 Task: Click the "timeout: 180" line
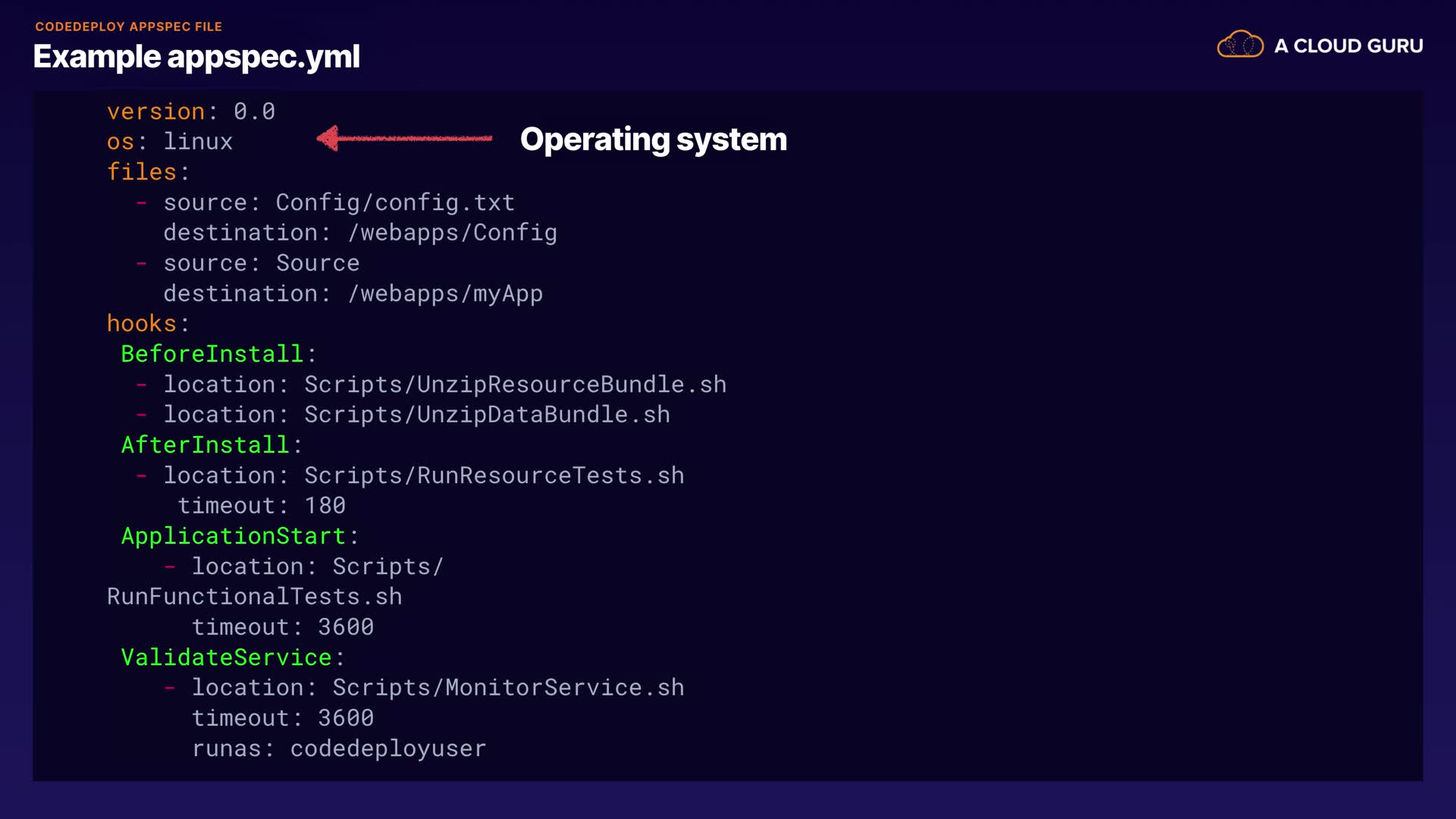click(261, 506)
